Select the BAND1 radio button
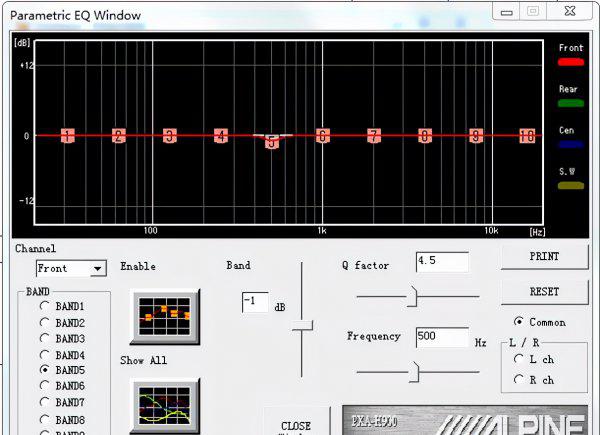Viewport: 600px width, 435px height. pyautogui.click(x=45, y=306)
